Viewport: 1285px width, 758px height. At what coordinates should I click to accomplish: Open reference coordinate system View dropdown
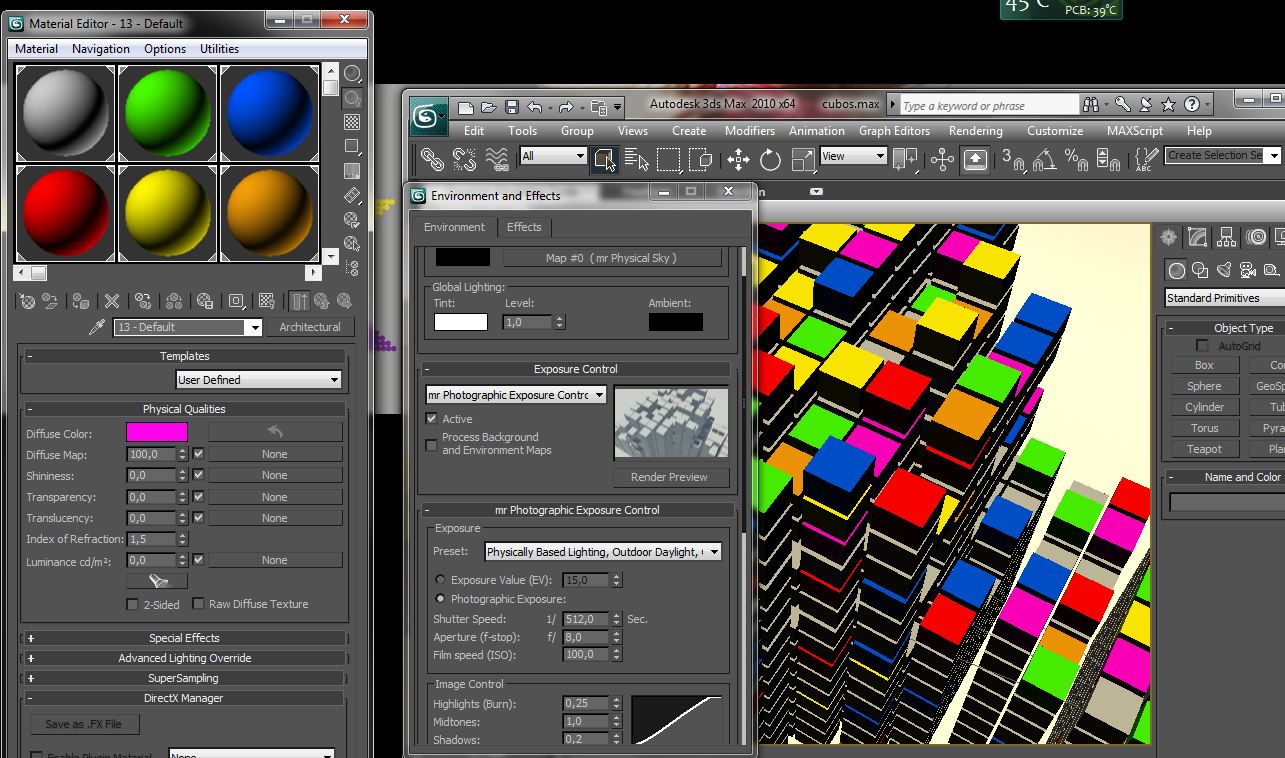click(853, 156)
